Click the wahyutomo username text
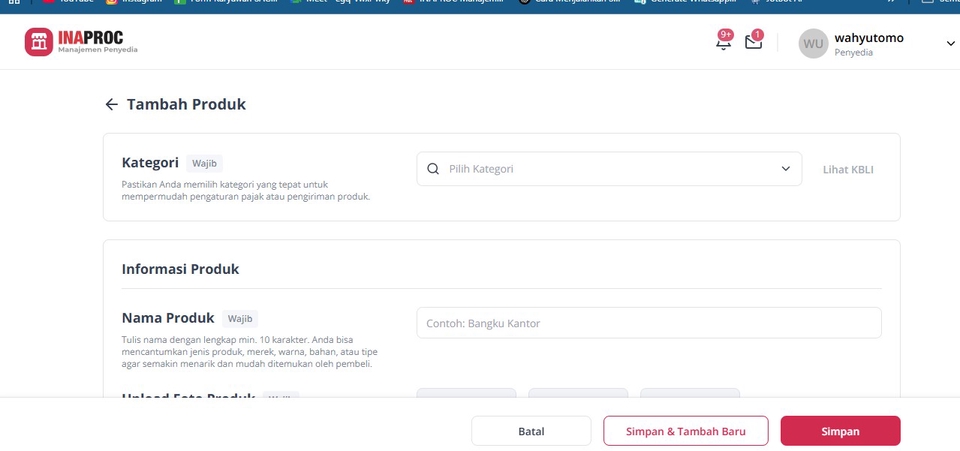This screenshot has height=451, width=960. click(869, 38)
